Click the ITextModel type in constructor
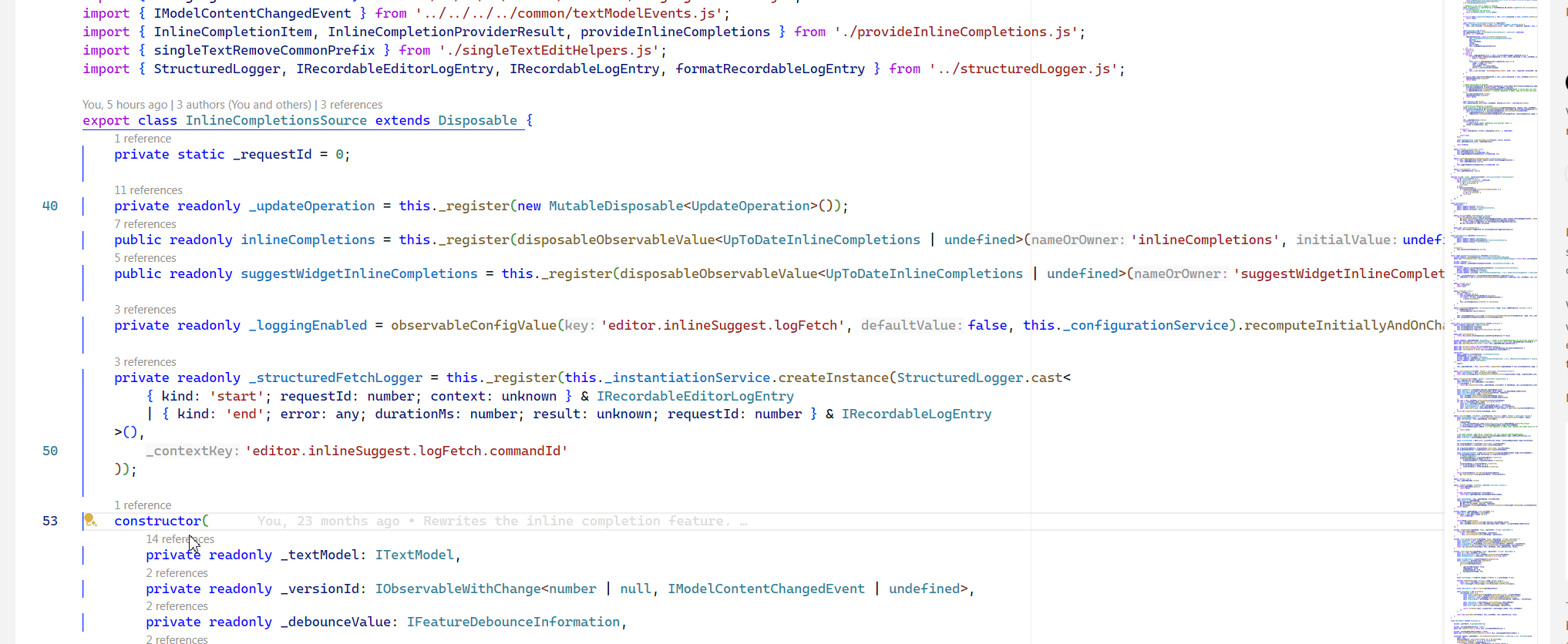1568x644 pixels. click(x=414, y=555)
